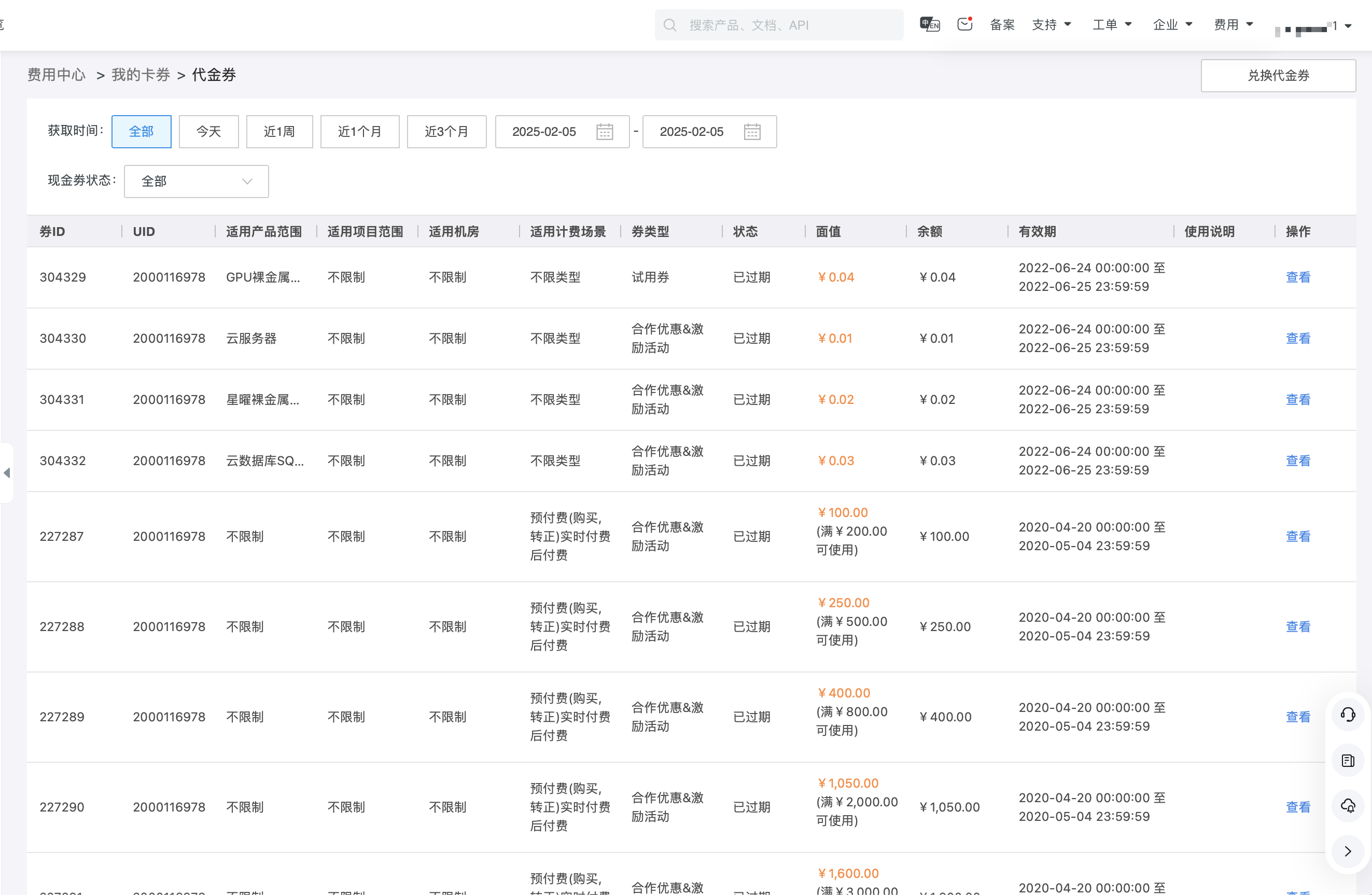This screenshot has width=1372, height=895.
Task: Select the 今天 time filter
Action: [x=208, y=132]
